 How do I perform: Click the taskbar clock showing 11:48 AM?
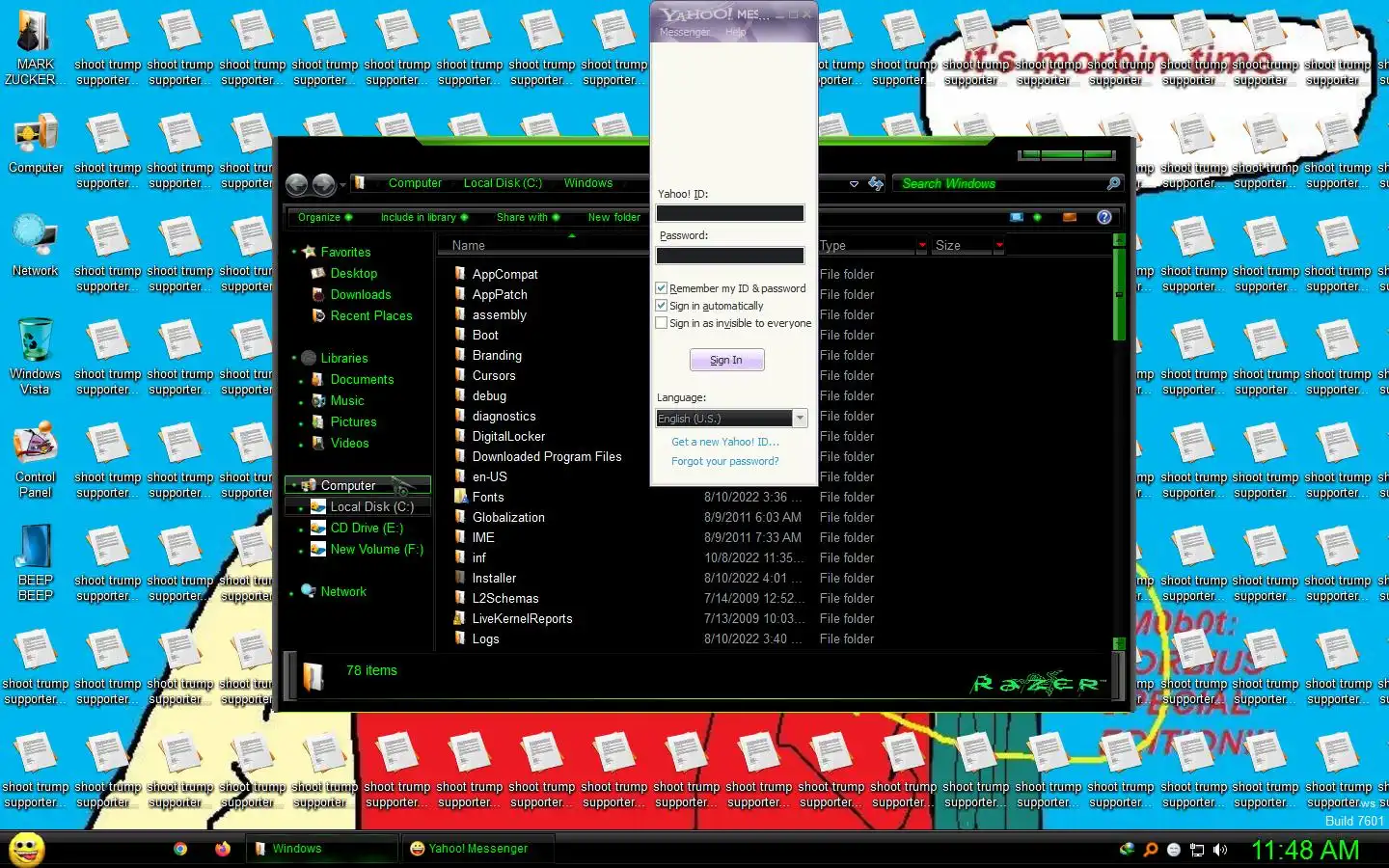pyautogui.click(x=1305, y=850)
